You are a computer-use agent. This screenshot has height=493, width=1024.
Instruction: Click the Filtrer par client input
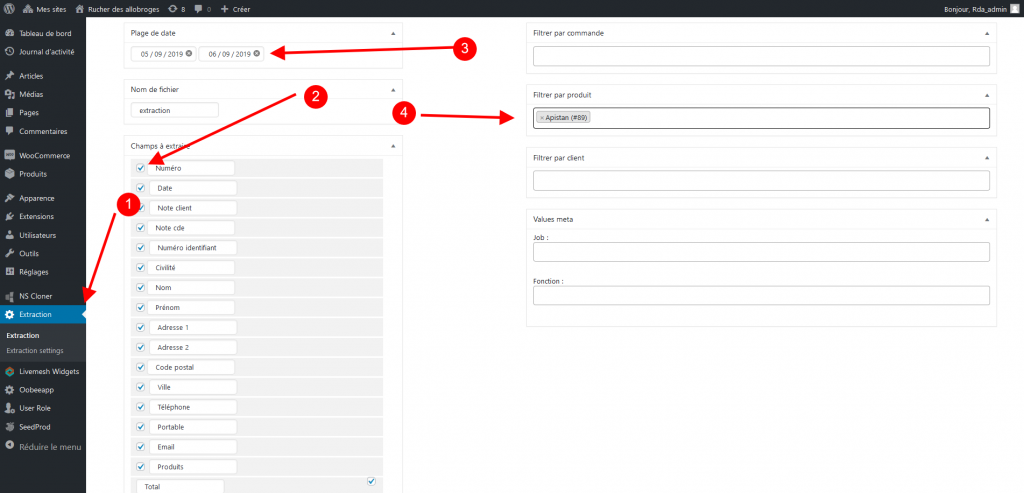(761, 181)
